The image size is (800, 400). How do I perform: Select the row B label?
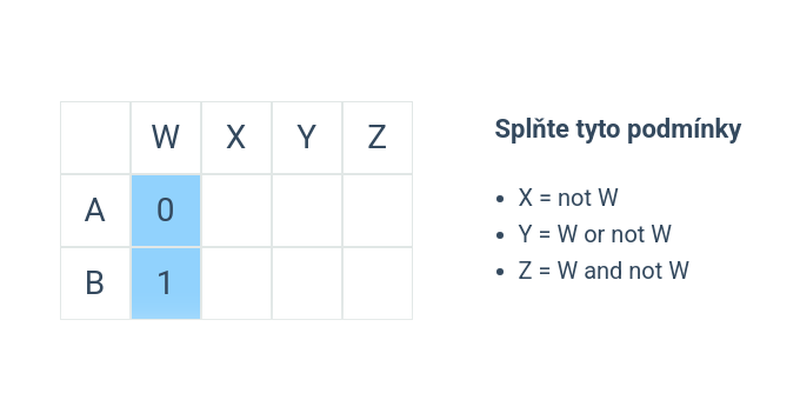click(x=95, y=283)
